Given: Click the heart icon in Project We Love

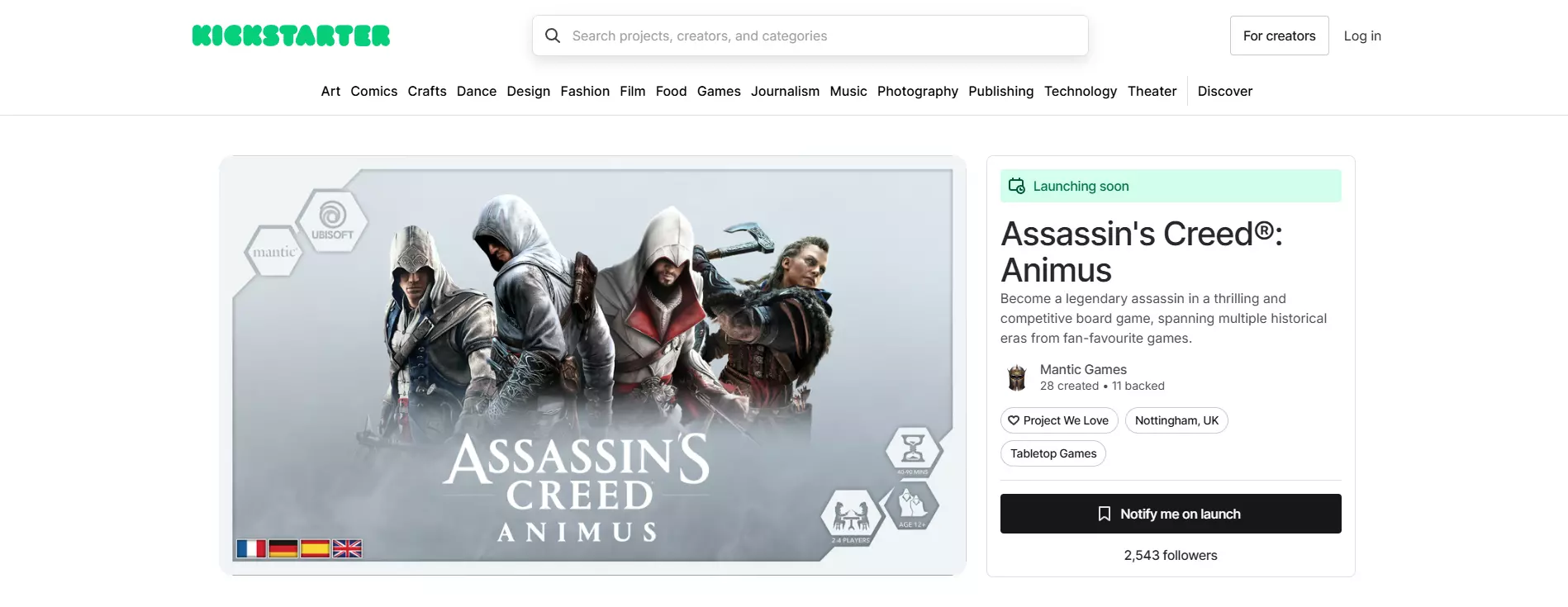Looking at the screenshot, I should click(x=1014, y=420).
